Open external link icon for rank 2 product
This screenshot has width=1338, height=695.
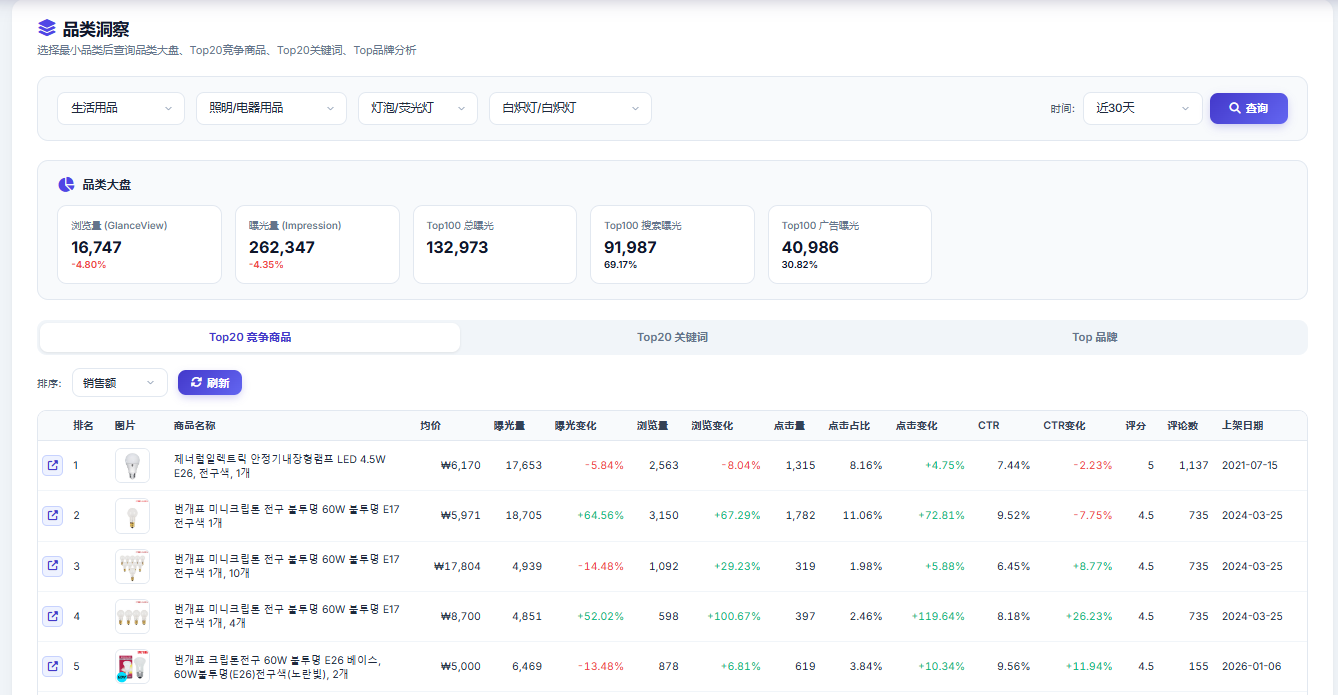[x=52, y=515]
